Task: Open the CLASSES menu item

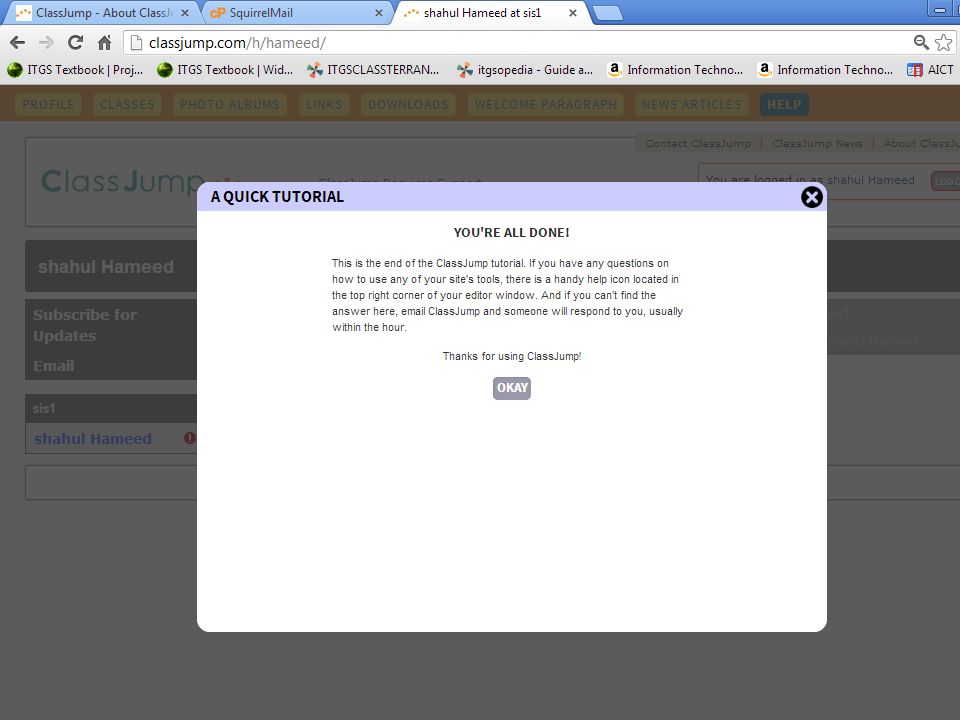Action: pos(127,105)
